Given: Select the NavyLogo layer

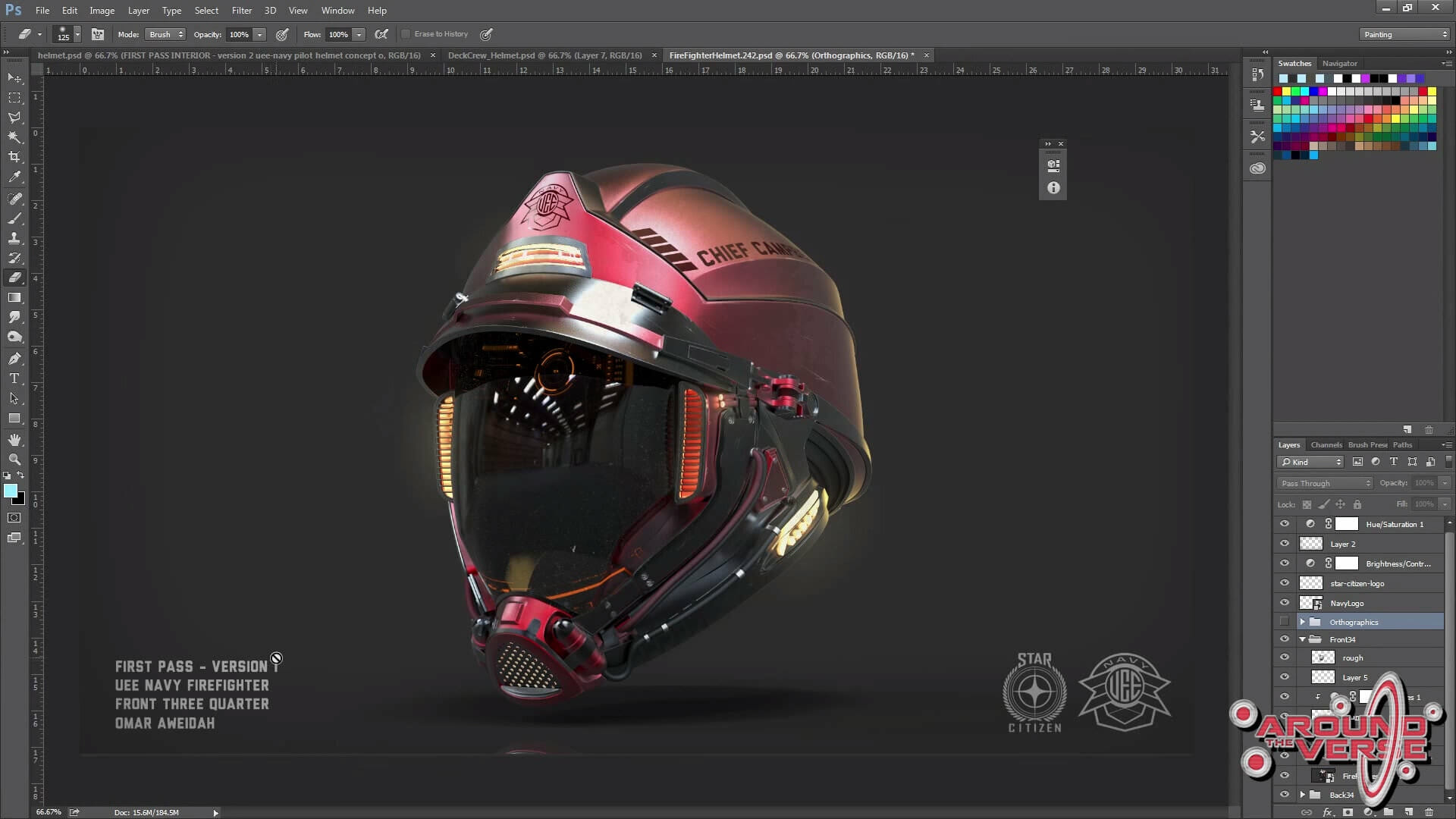Looking at the screenshot, I should click(x=1346, y=603).
